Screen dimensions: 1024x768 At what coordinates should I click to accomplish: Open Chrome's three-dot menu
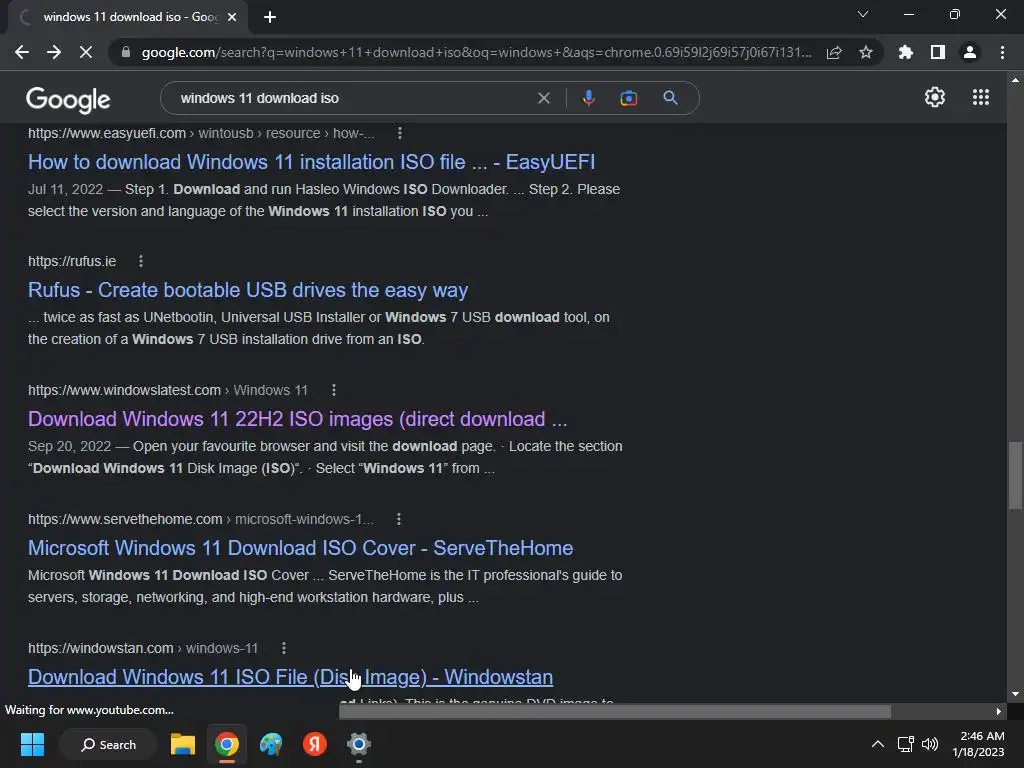[x=1002, y=52]
